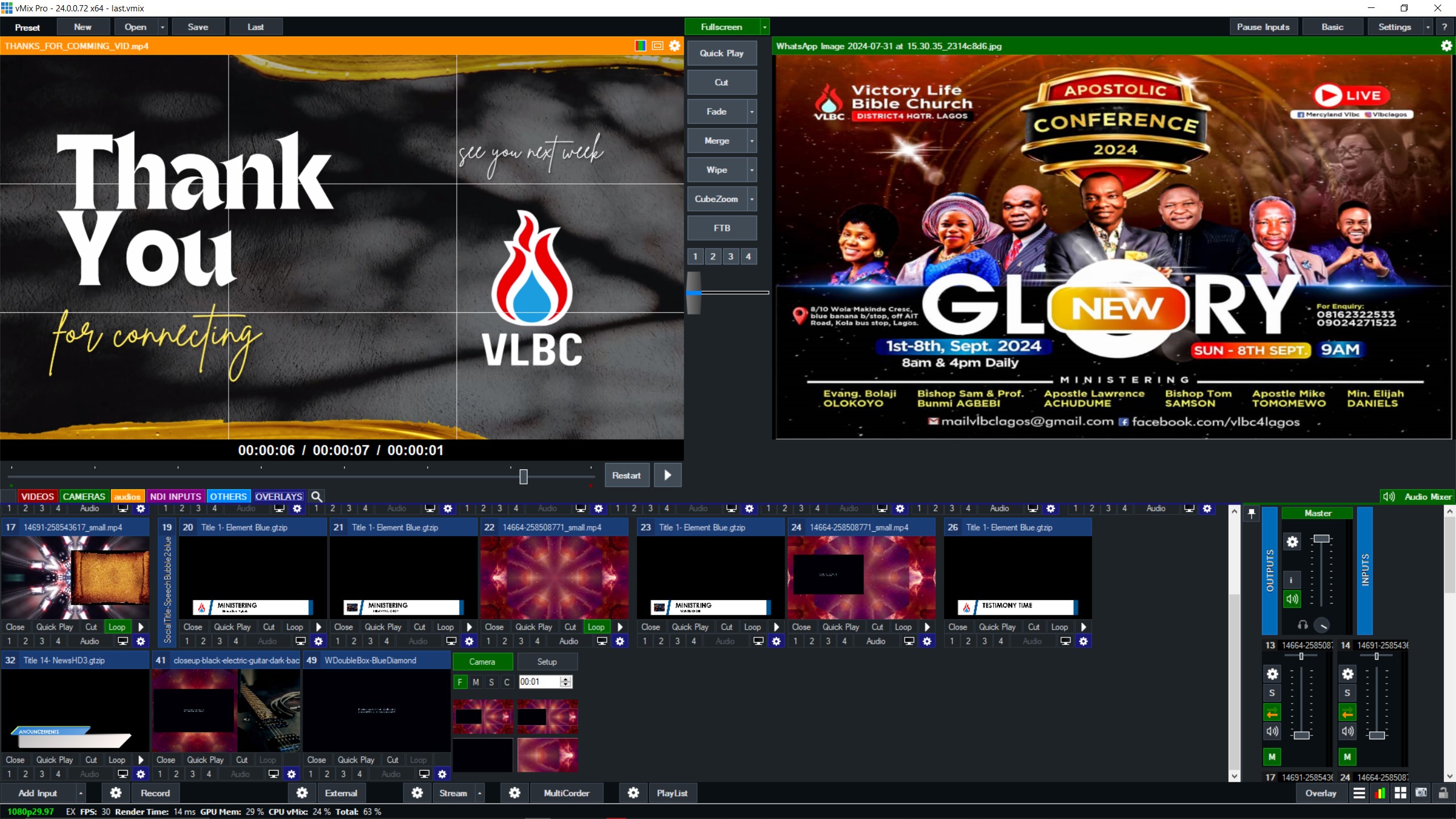
Task: Select the OVERLAYS category tab
Action: tap(278, 497)
